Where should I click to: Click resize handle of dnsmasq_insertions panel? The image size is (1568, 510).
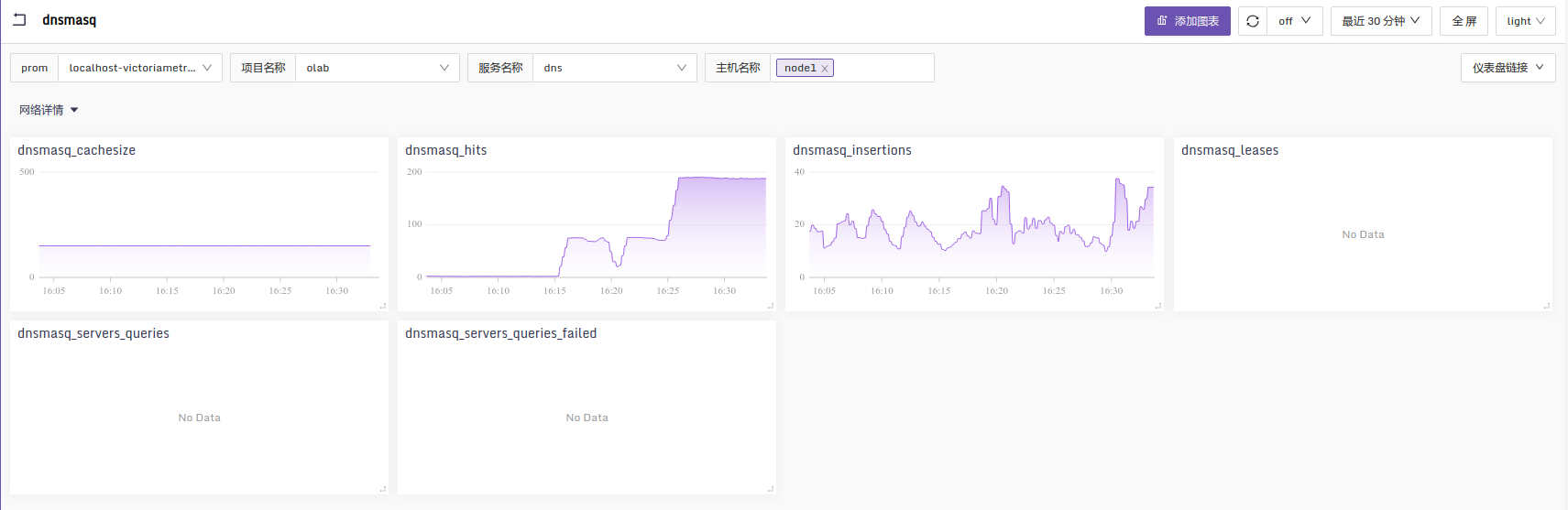click(1158, 306)
